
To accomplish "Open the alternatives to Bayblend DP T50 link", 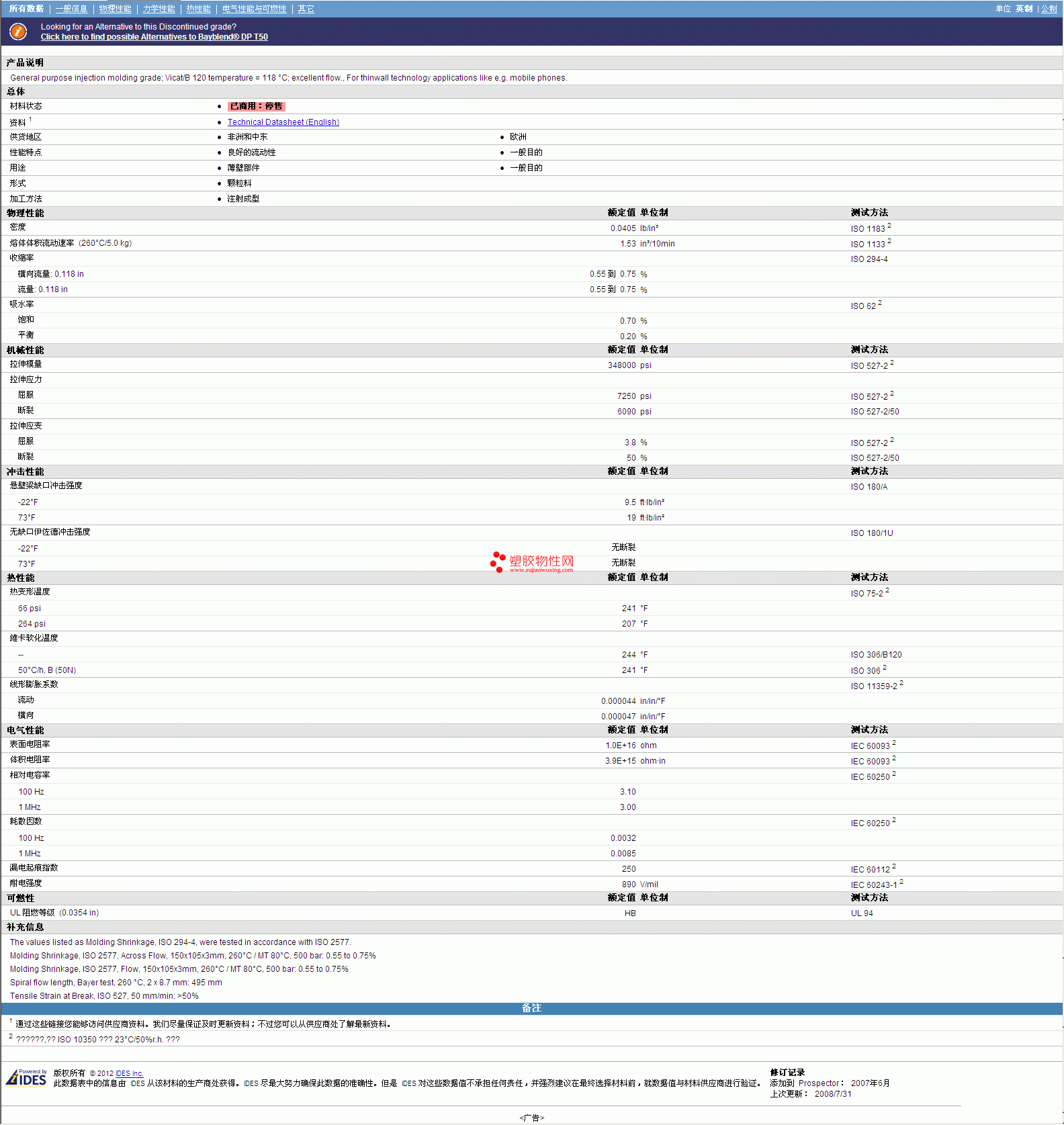I will tap(154, 37).
